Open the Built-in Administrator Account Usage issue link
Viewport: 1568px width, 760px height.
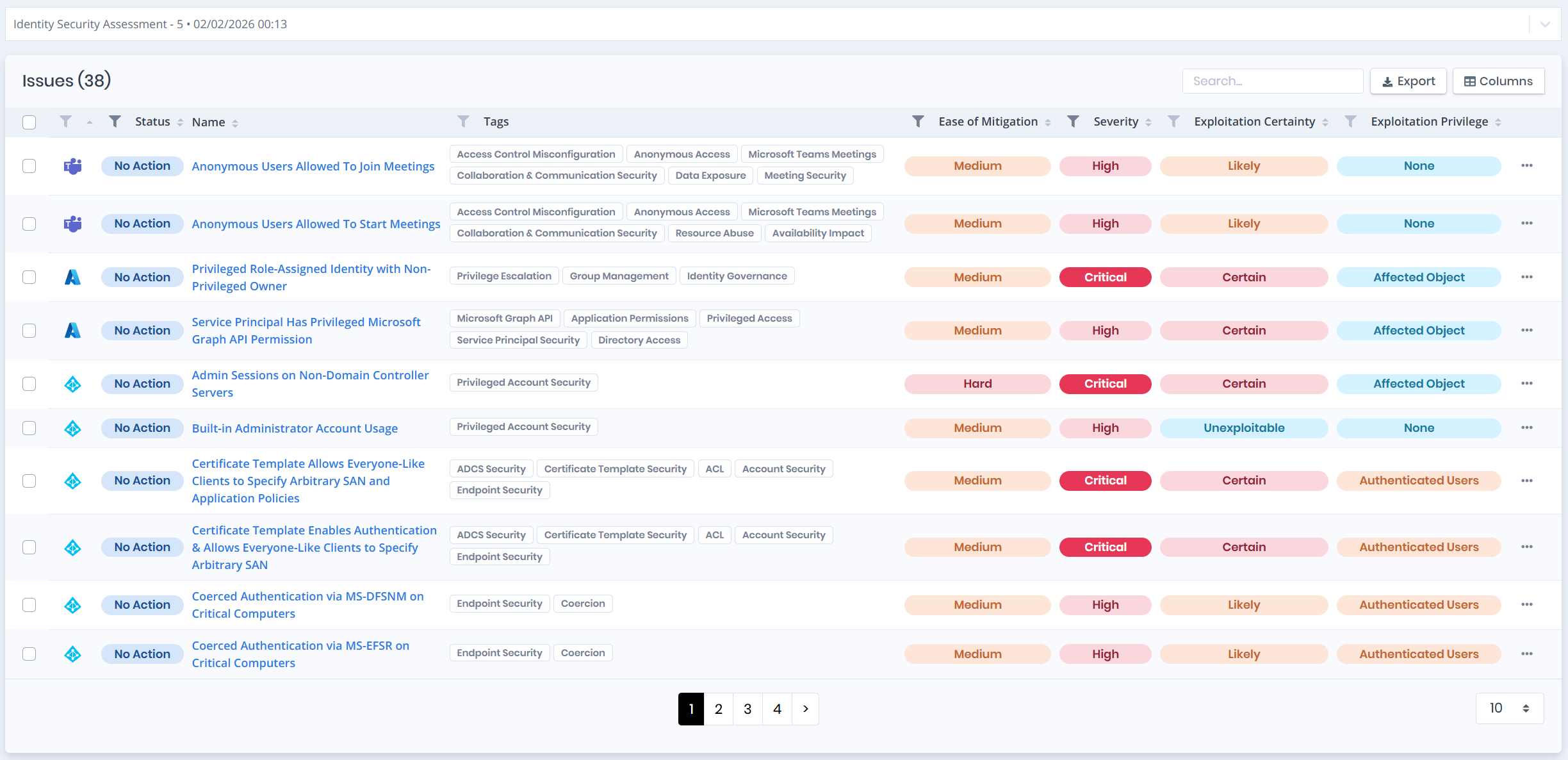coord(295,427)
